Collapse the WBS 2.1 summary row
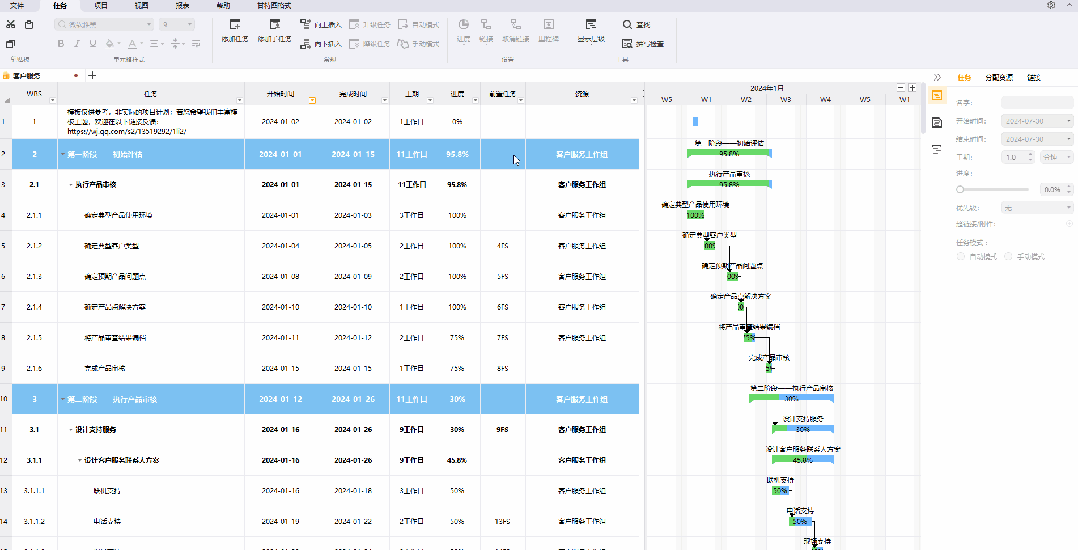This screenshot has width=1078, height=550. tap(71, 185)
